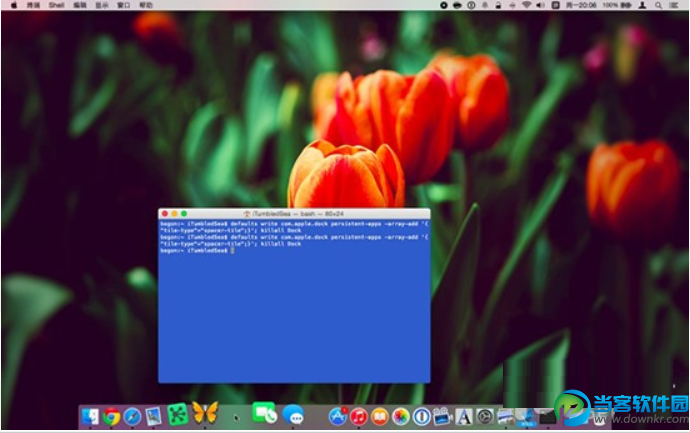This screenshot has width=690, height=433.
Task: Minimize the Terminal window with yellow button
Action: pyautogui.click(x=174, y=213)
